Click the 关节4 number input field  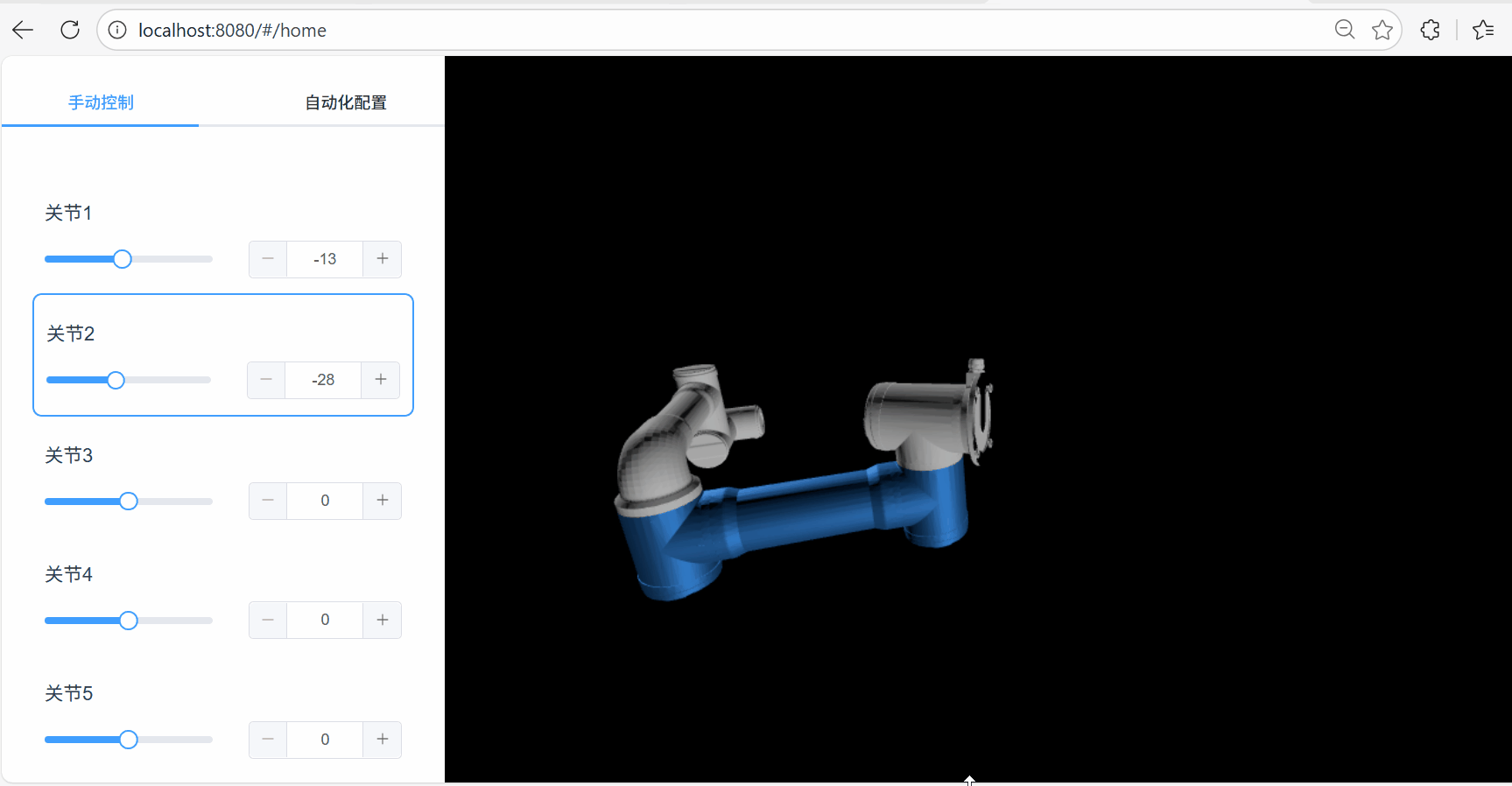325,620
